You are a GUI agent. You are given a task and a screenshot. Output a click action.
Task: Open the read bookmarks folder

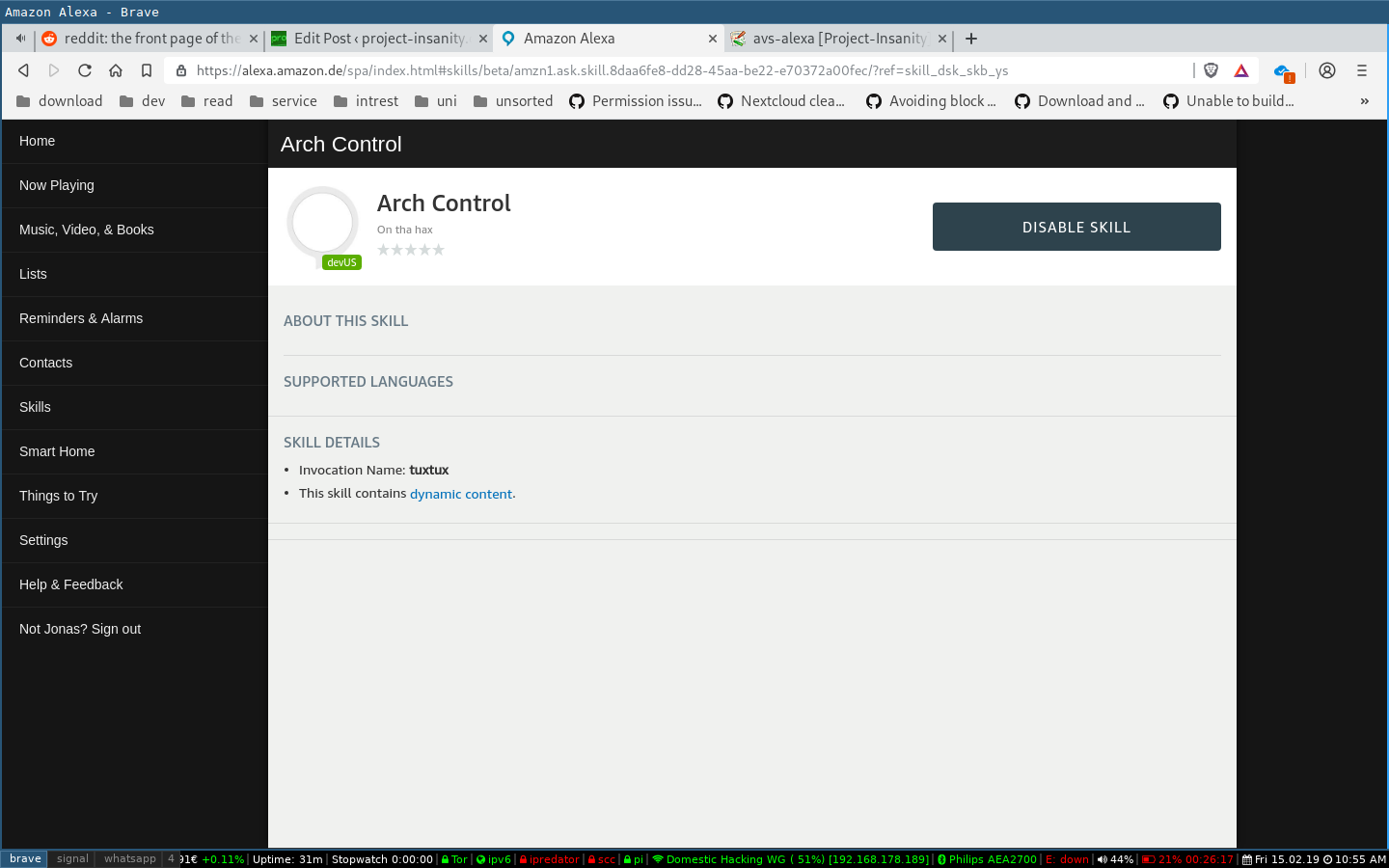click(206, 101)
